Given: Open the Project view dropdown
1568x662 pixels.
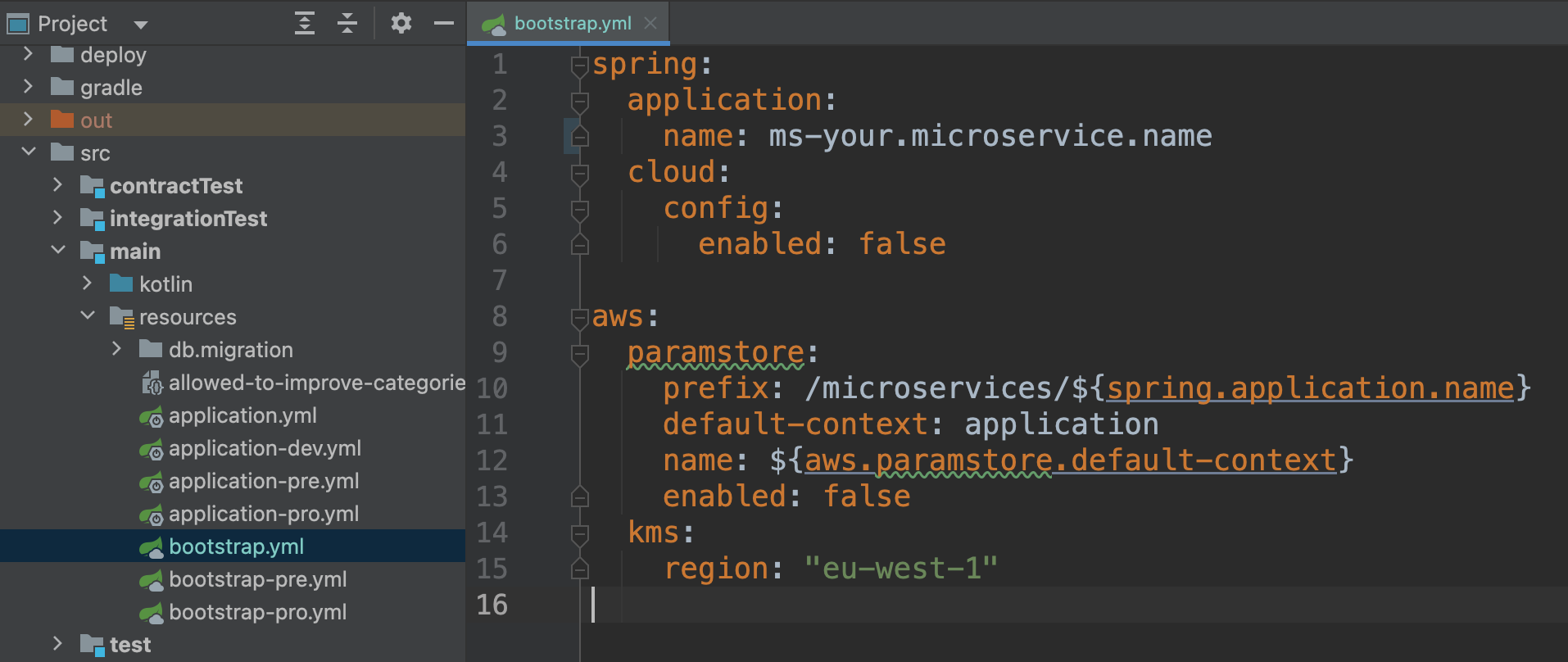Looking at the screenshot, I should [141, 25].
